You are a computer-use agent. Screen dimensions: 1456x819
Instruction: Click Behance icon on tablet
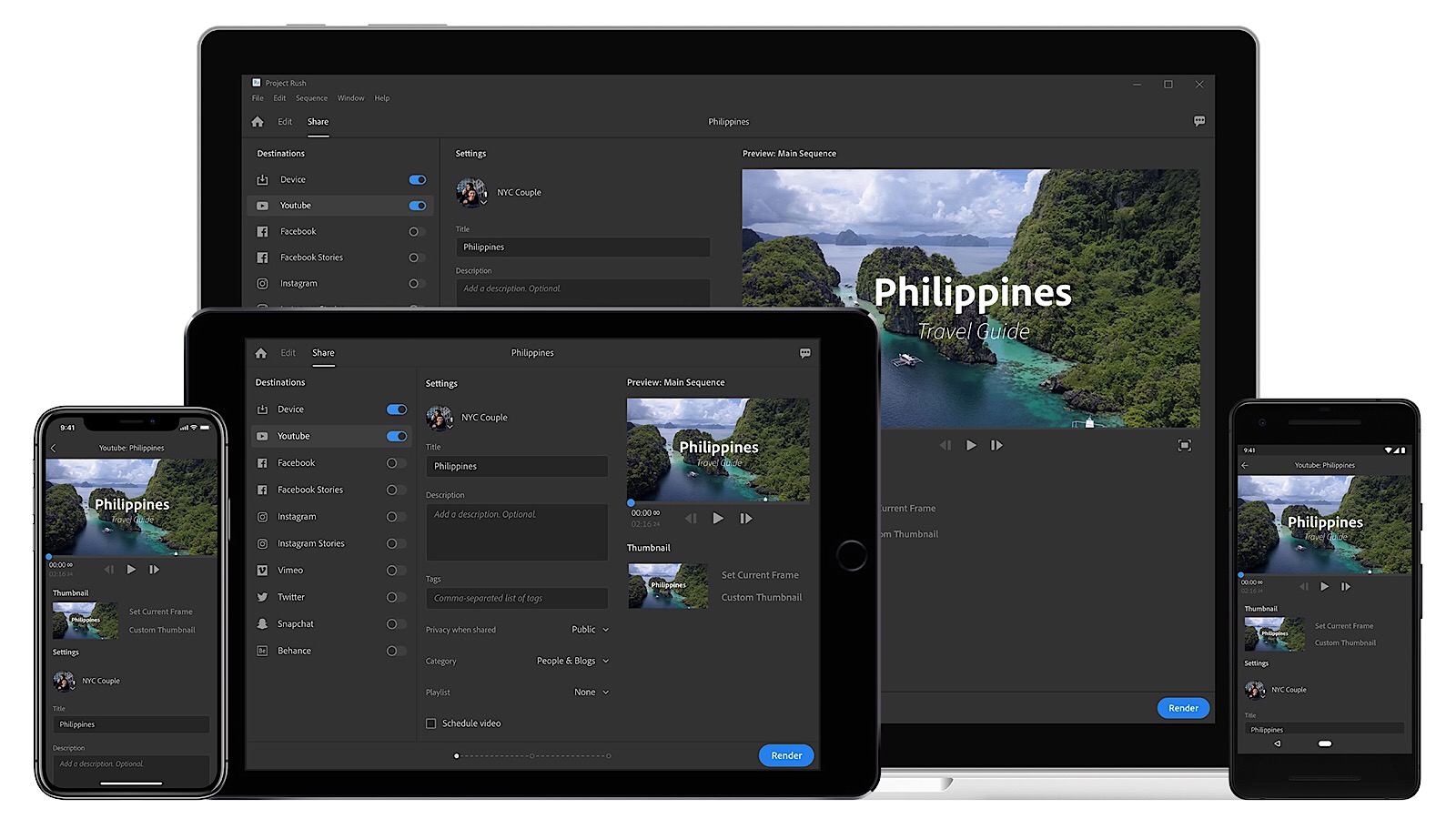click(262, 651)
